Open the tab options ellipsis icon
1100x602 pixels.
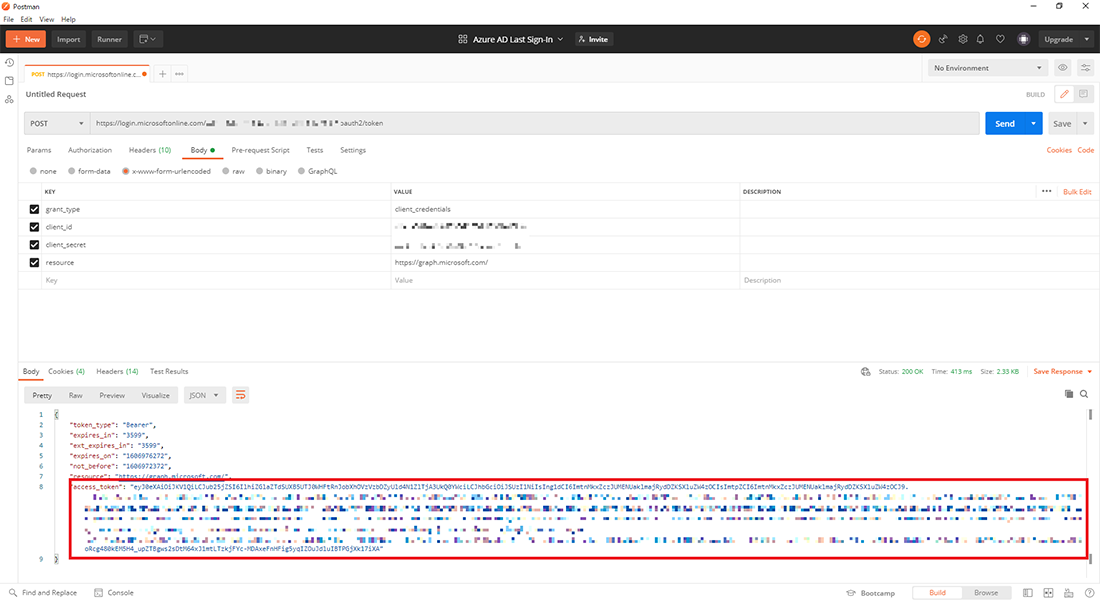click(x=179, y=74)
